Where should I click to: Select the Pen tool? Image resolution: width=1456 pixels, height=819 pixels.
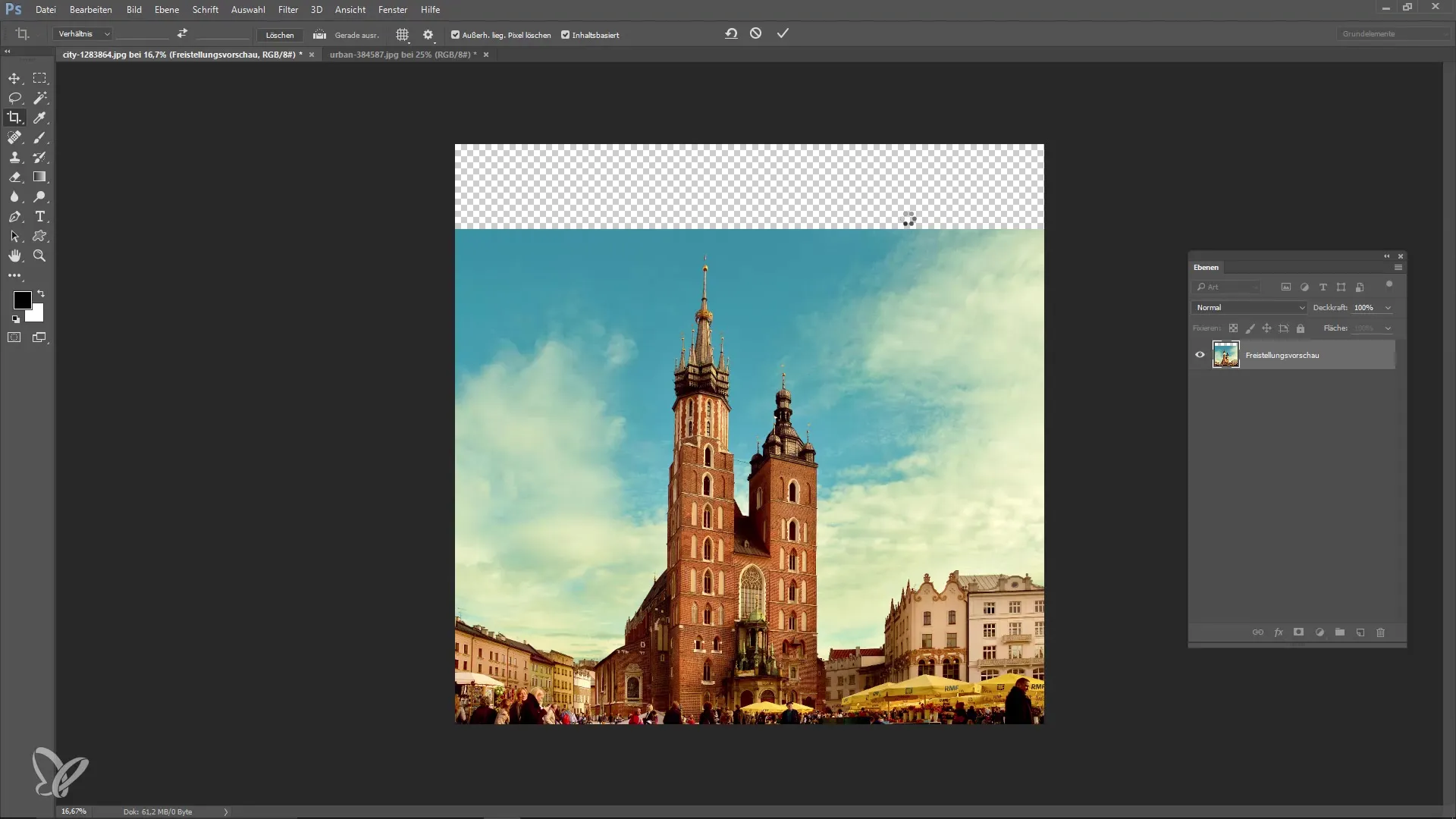coord(14,216)
